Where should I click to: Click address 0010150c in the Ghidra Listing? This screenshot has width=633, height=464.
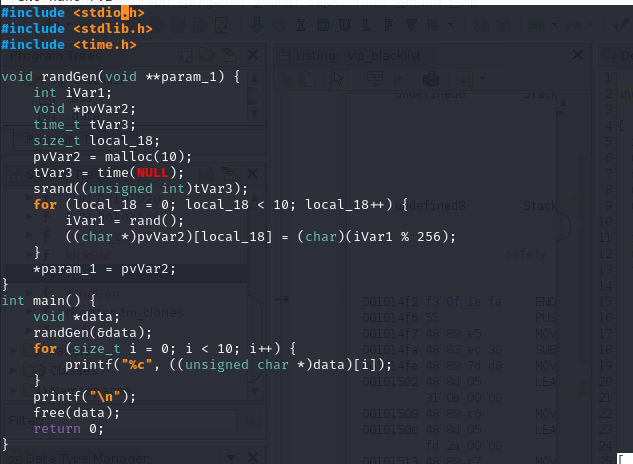click(x=390, y=430)
